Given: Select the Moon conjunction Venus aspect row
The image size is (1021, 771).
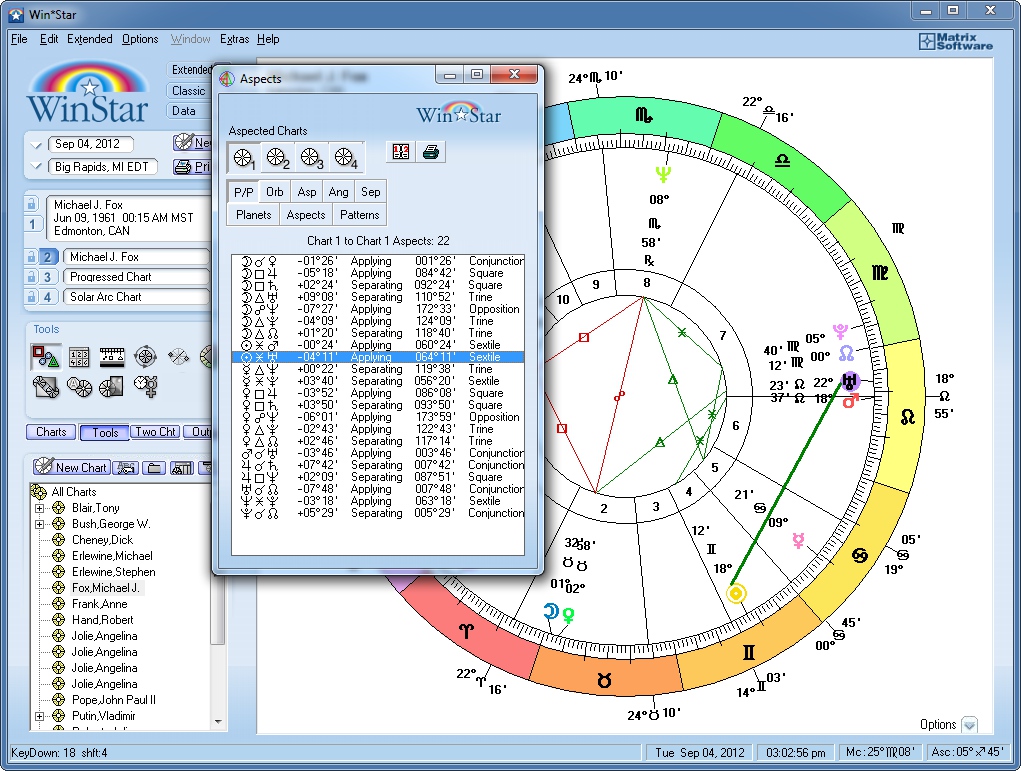Looking at the screenshot, I should point(378,261).
